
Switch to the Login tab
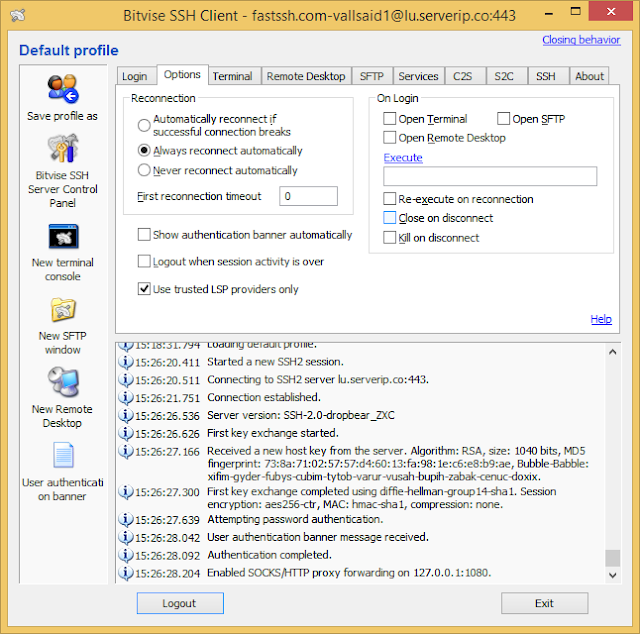135,76
